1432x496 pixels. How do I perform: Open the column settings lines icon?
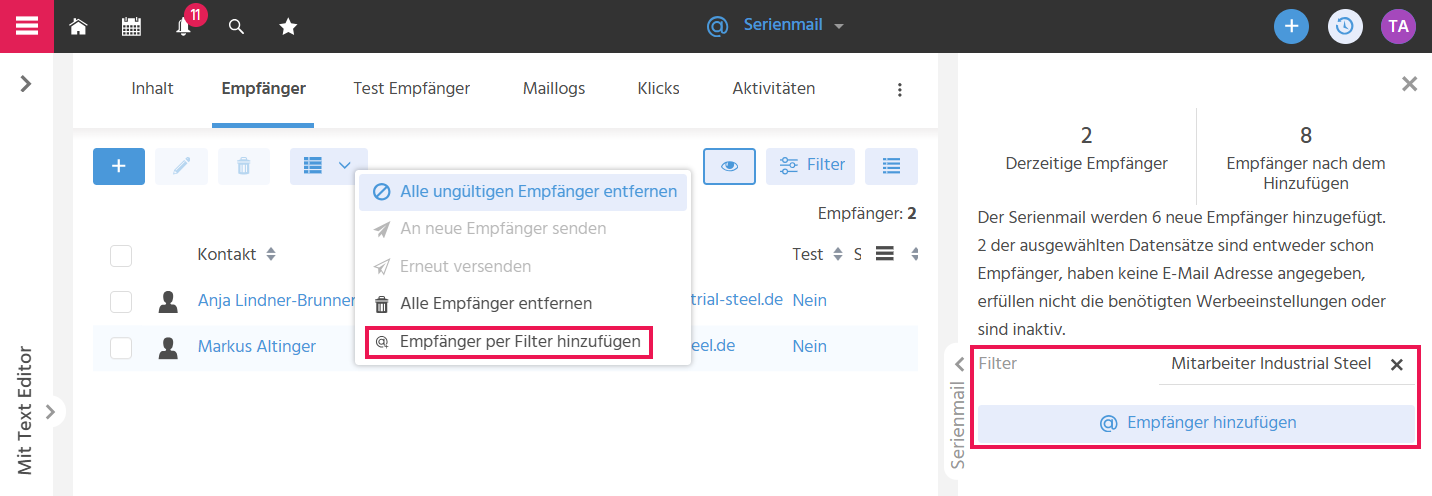click(884, 254)
